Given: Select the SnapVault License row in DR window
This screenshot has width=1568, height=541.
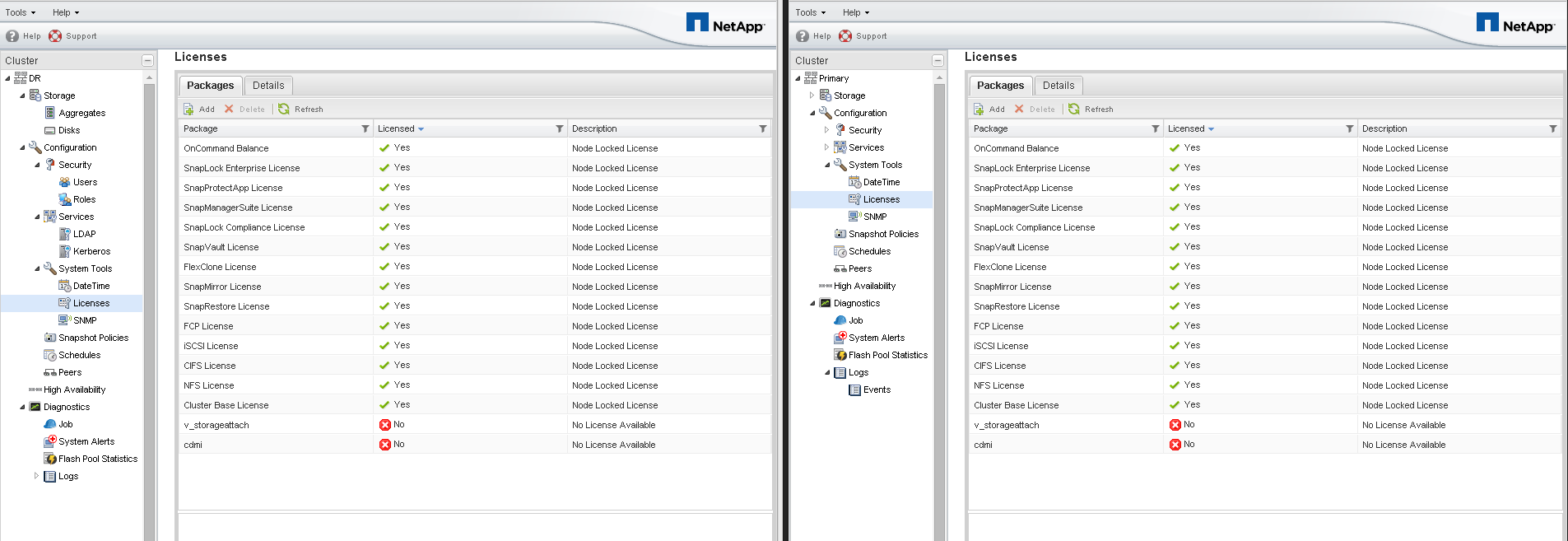Looking at the screenshot, I should pos(475,247).
